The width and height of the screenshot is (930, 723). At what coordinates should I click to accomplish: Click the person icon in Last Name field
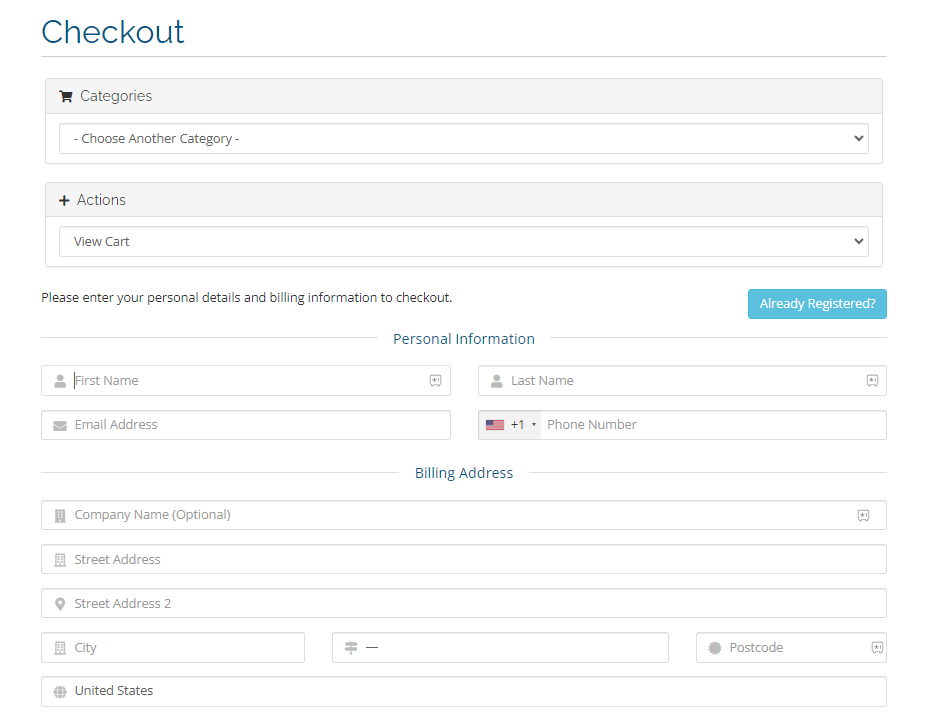point(496,381)
